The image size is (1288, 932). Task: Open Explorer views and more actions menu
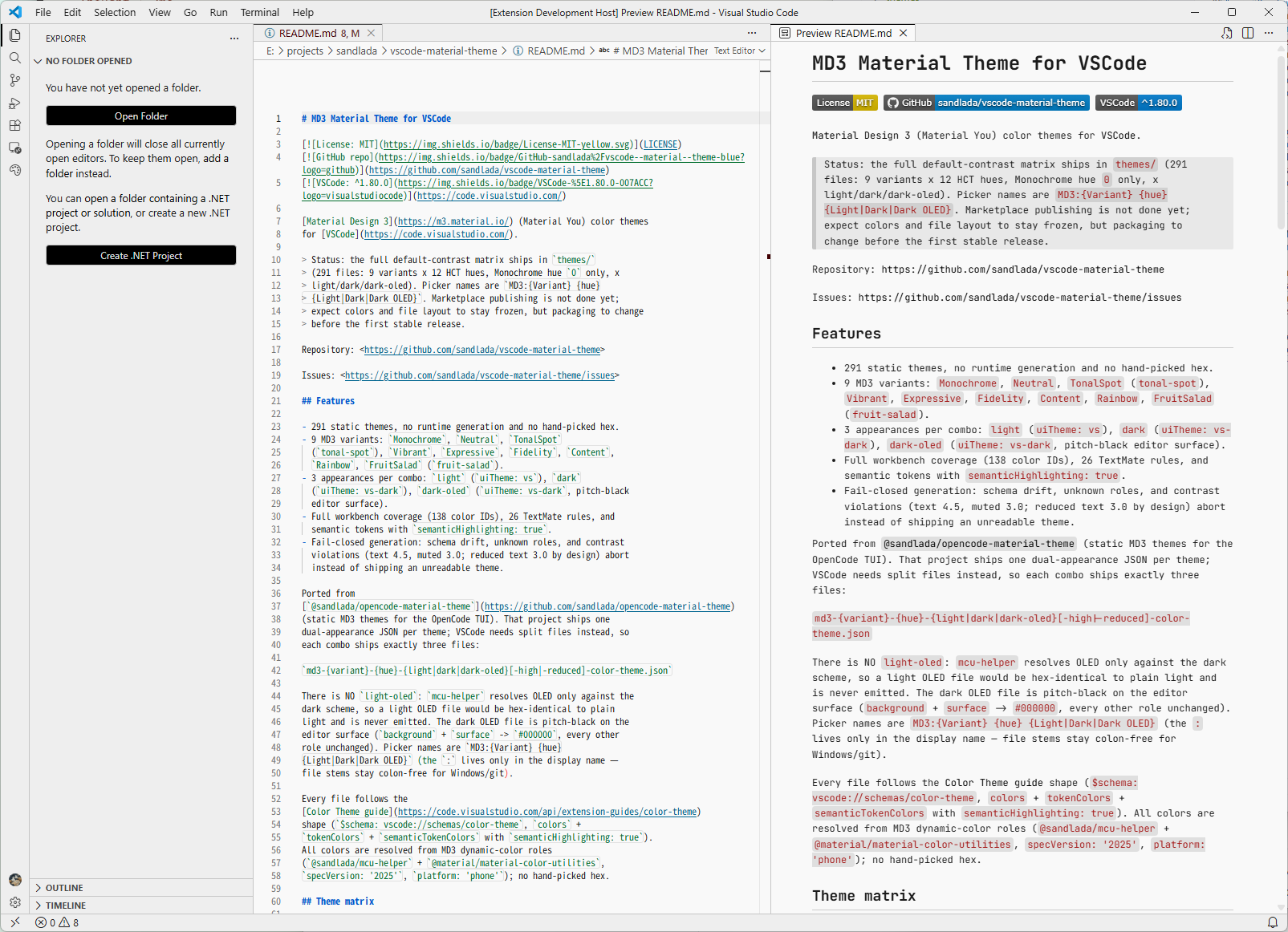tap(234, 38)
